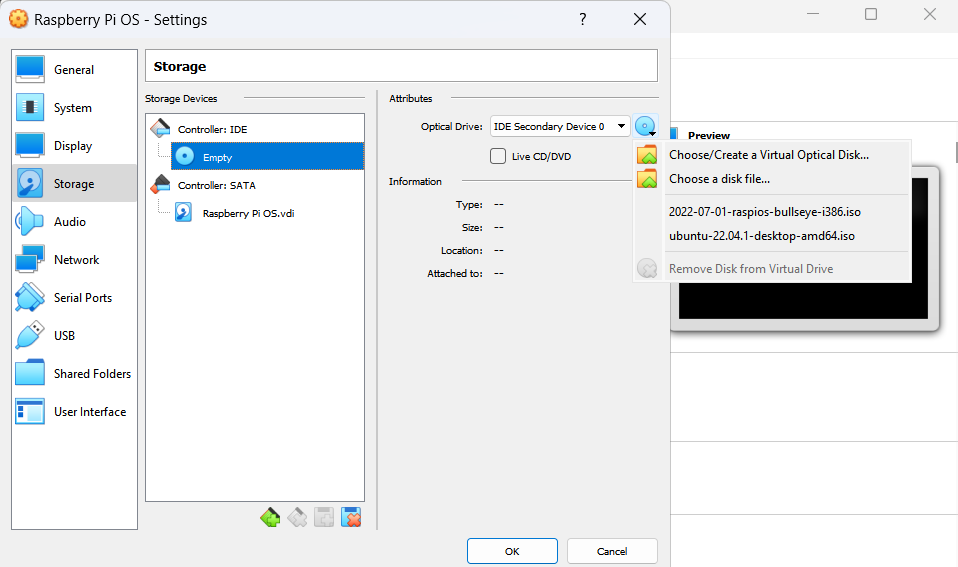This screenshot has height=567, width=958.
Task: Click the Controller: IDE icon
Action: pos(160,128)
